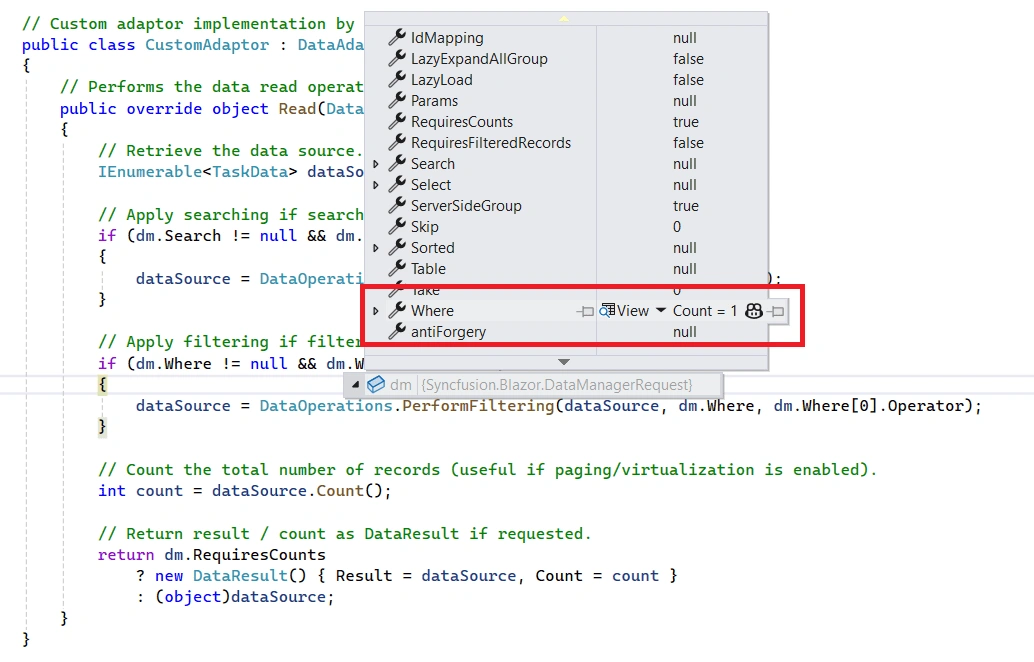Screen dimensions: 1034x662
Task: Select the Sorted property name
Action: 433,248
